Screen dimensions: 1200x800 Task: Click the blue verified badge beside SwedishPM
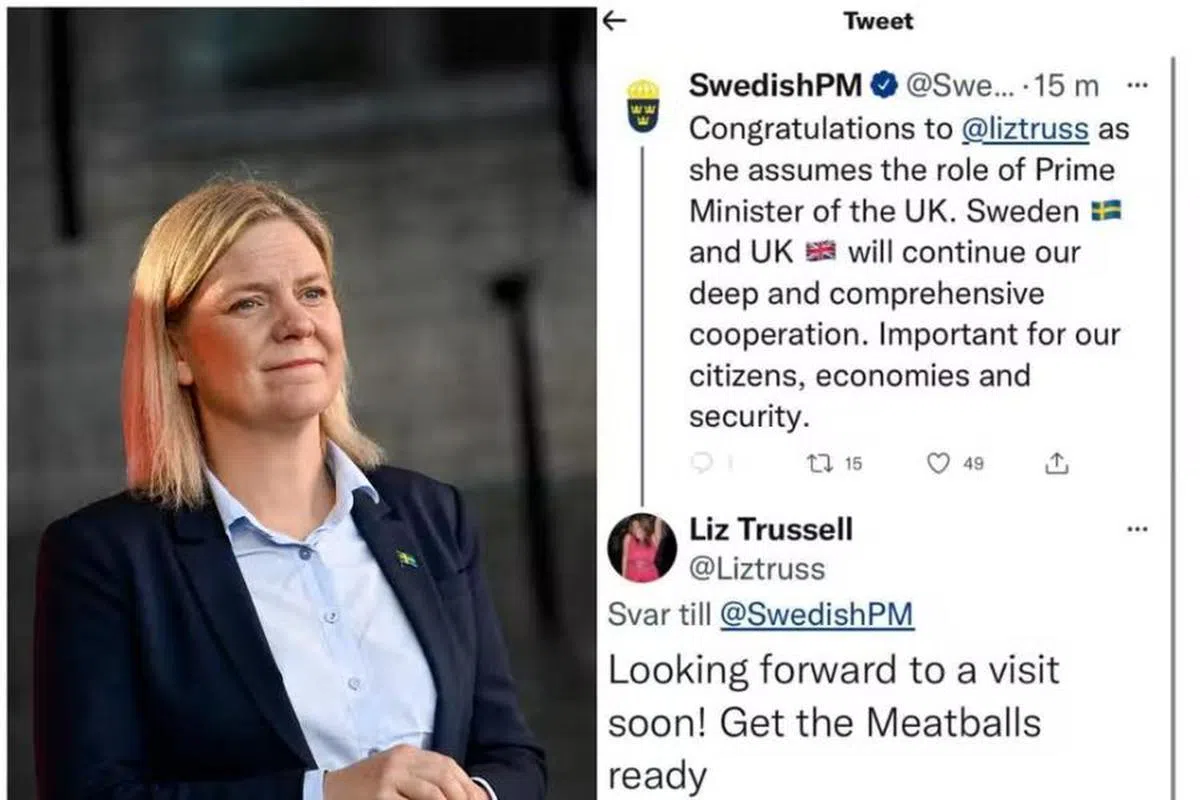pyautogui.click(x=883, y=87)
